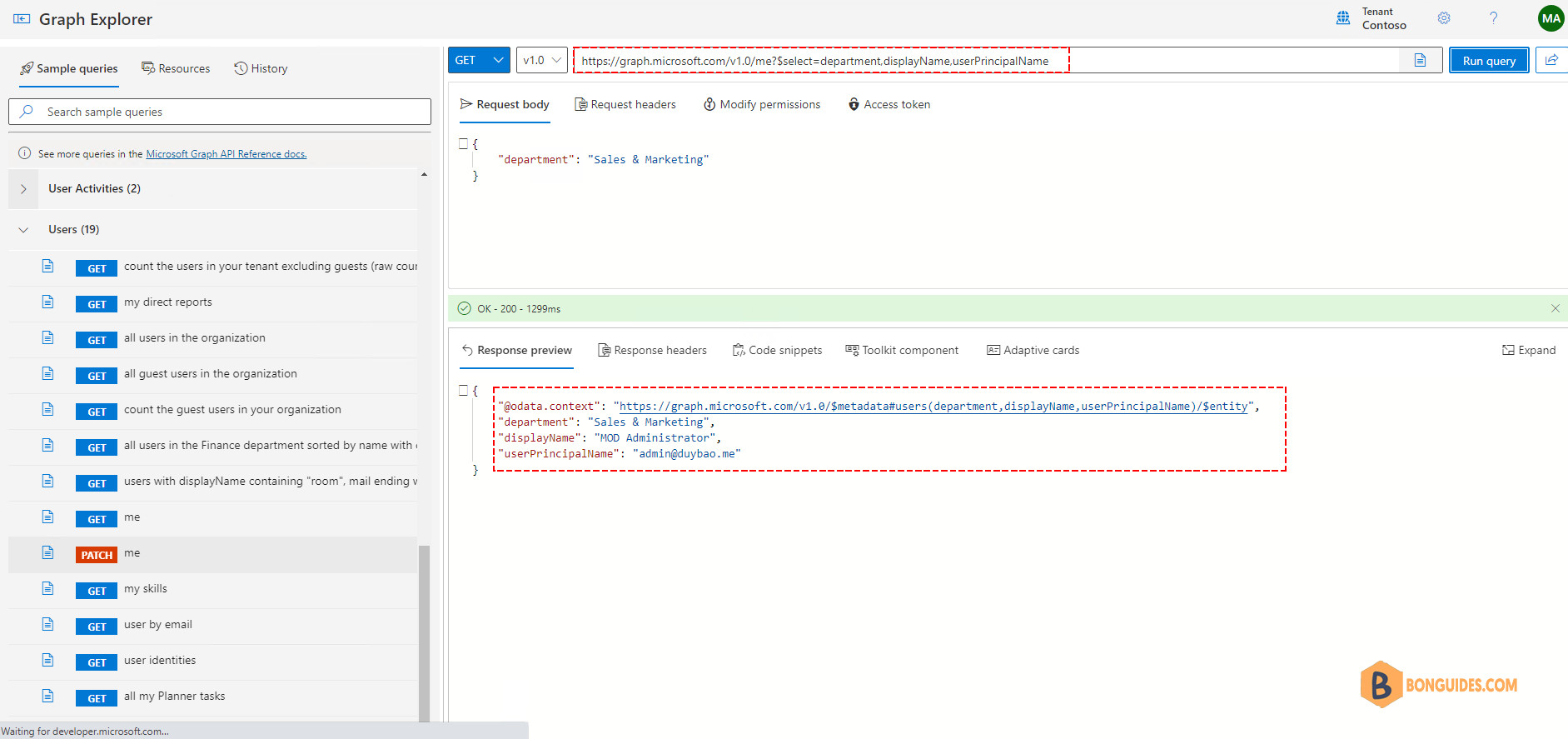Image resolution: width=1568 pixels, height=739 pixels.
Task: Open docs icon for all my Planner tasks
Action: pyautogui.click(x=48, y=696)
